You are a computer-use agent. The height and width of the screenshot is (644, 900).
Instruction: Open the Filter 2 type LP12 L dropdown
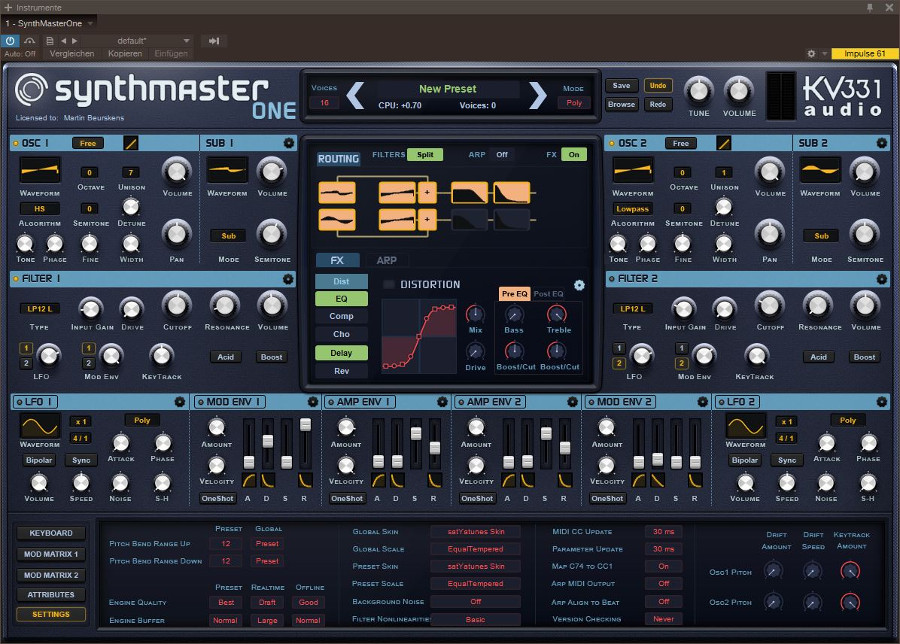(633, 309)
